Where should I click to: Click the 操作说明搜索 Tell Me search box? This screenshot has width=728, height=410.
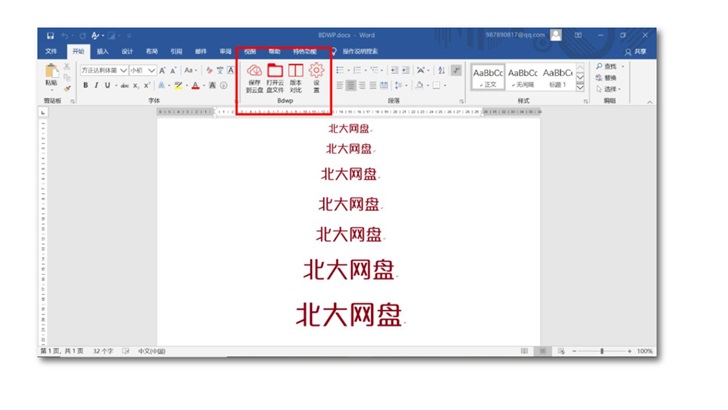point(360,52)
